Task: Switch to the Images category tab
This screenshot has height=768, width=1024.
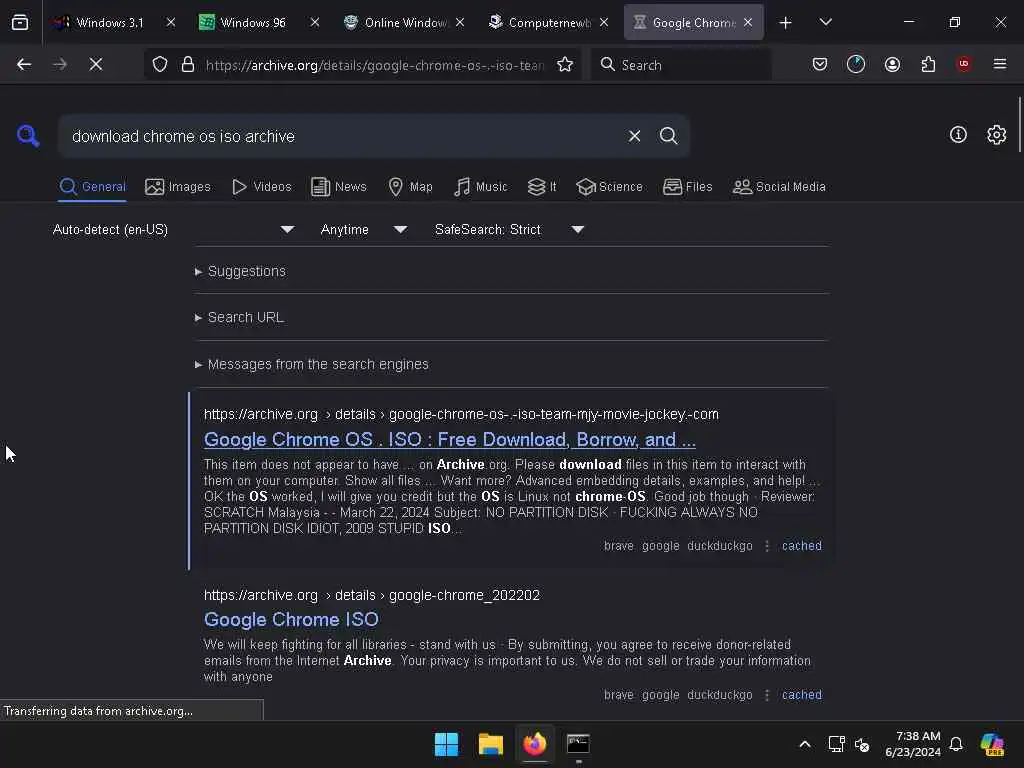Action: 178,187
